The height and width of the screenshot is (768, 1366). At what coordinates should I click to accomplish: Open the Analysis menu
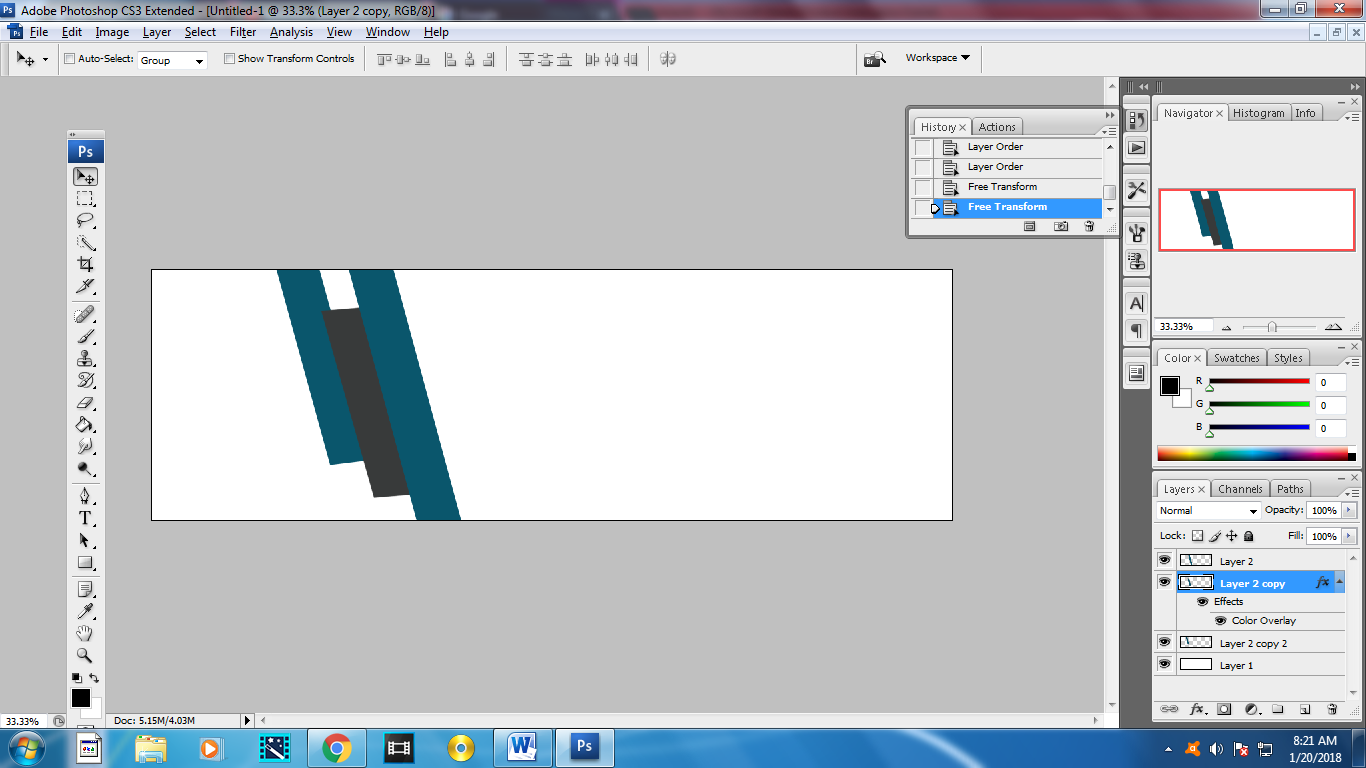click(291, 32)
